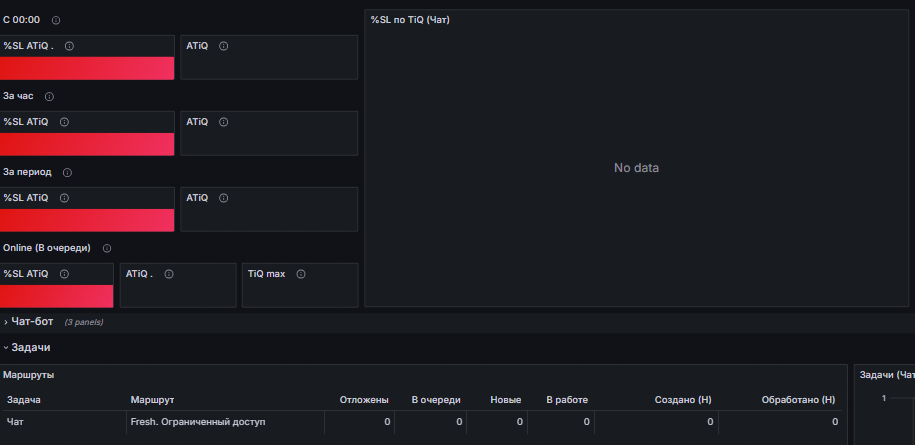
Task: Click info icon next to 'С 00:00'
Action: pos(56,20)
